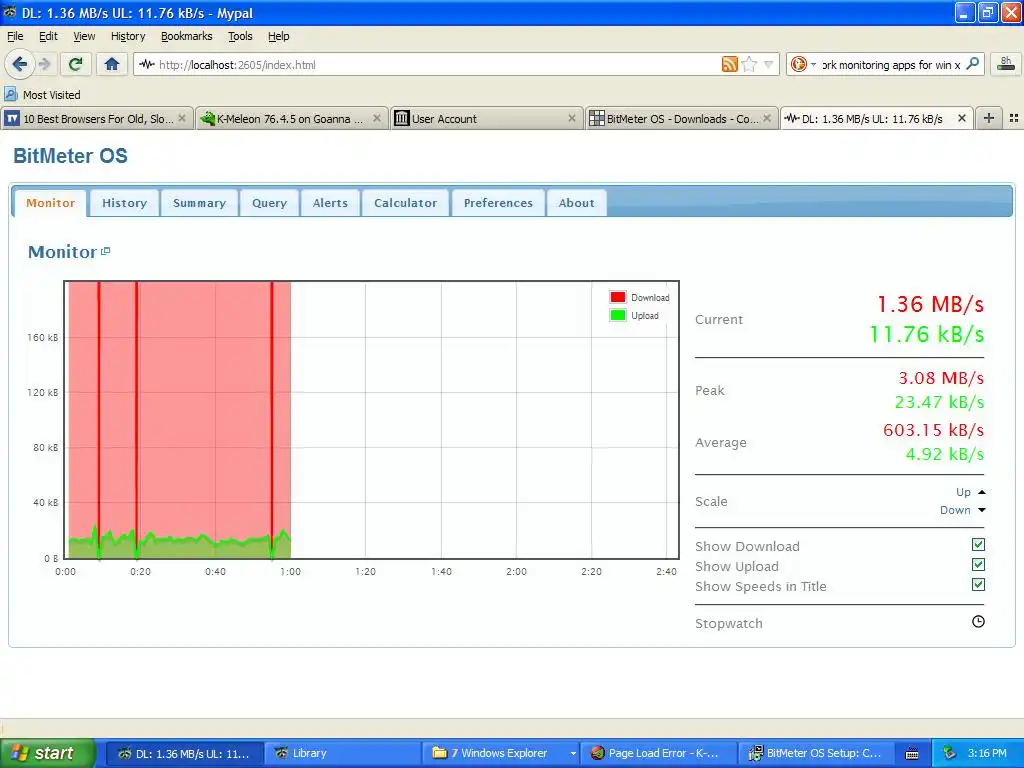Click the site identity icon in address bar

point(147,64)
